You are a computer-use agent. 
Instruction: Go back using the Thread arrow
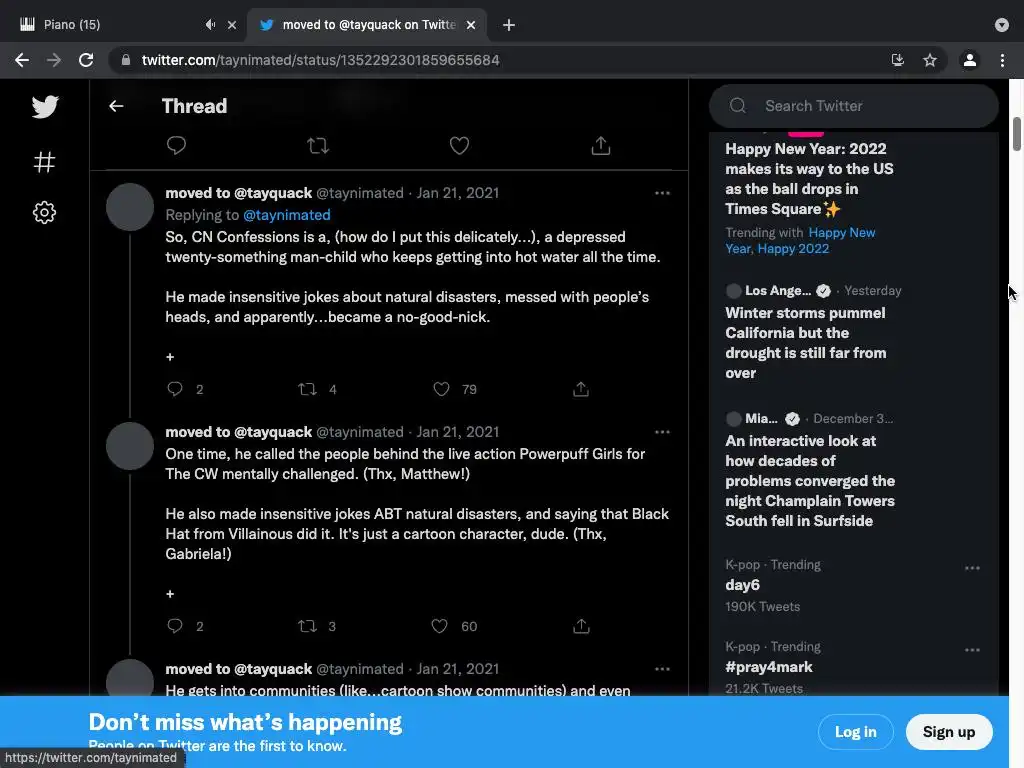pos(116,106)
